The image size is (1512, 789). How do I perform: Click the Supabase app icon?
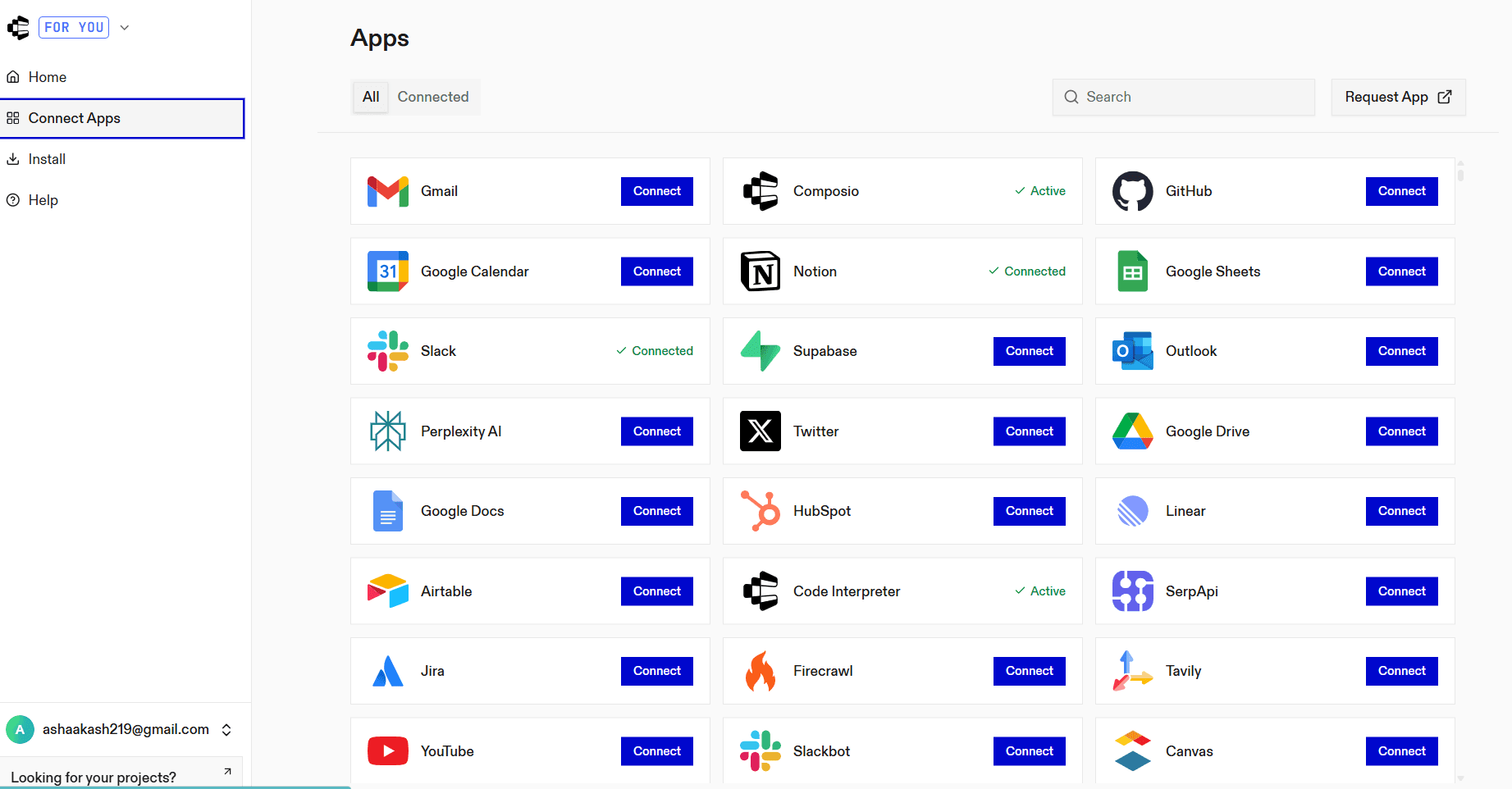(761, 351)
